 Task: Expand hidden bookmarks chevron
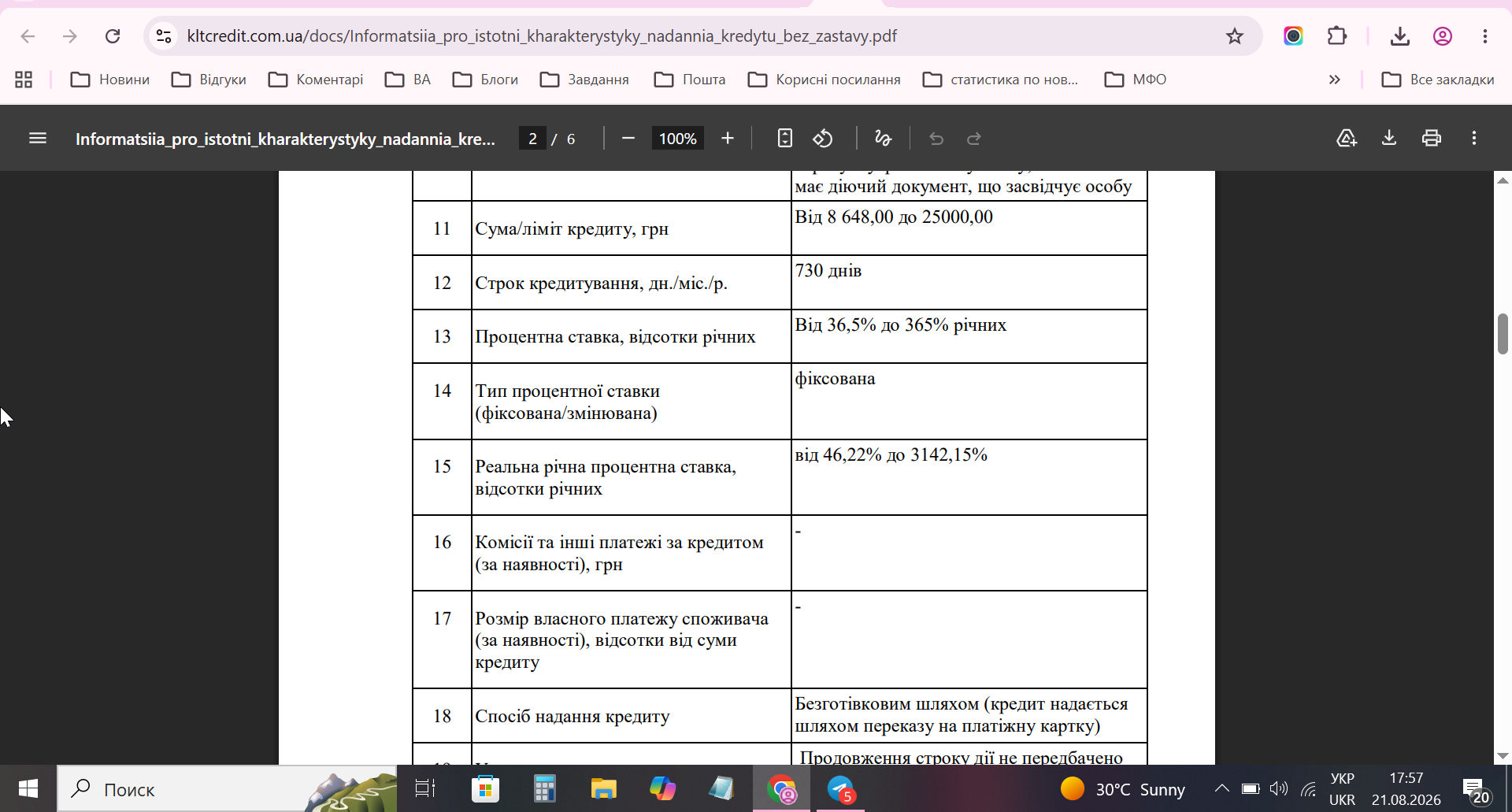click(1335, 80)
